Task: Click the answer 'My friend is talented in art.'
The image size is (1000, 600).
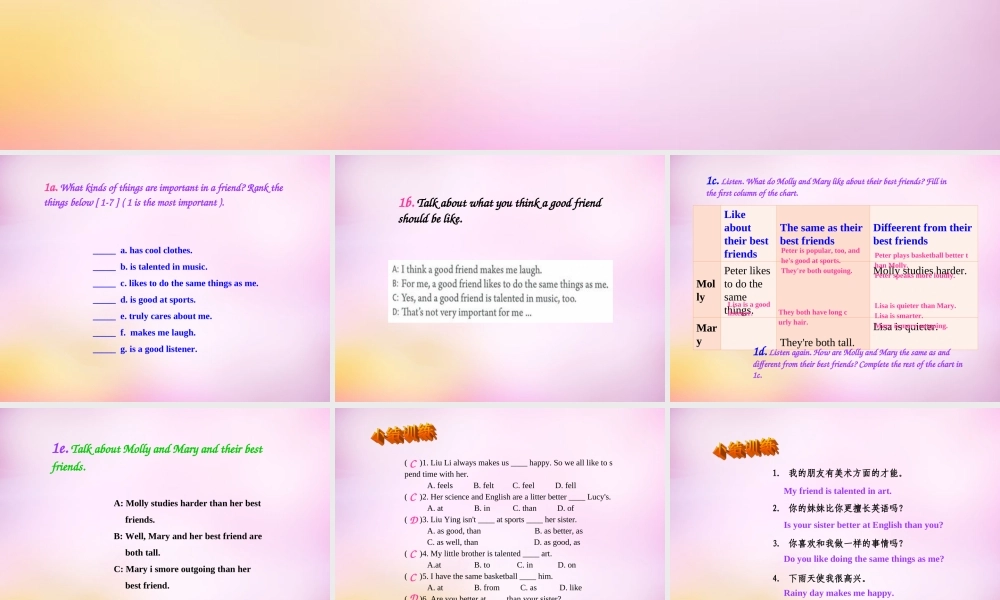Action: [837, 491]
